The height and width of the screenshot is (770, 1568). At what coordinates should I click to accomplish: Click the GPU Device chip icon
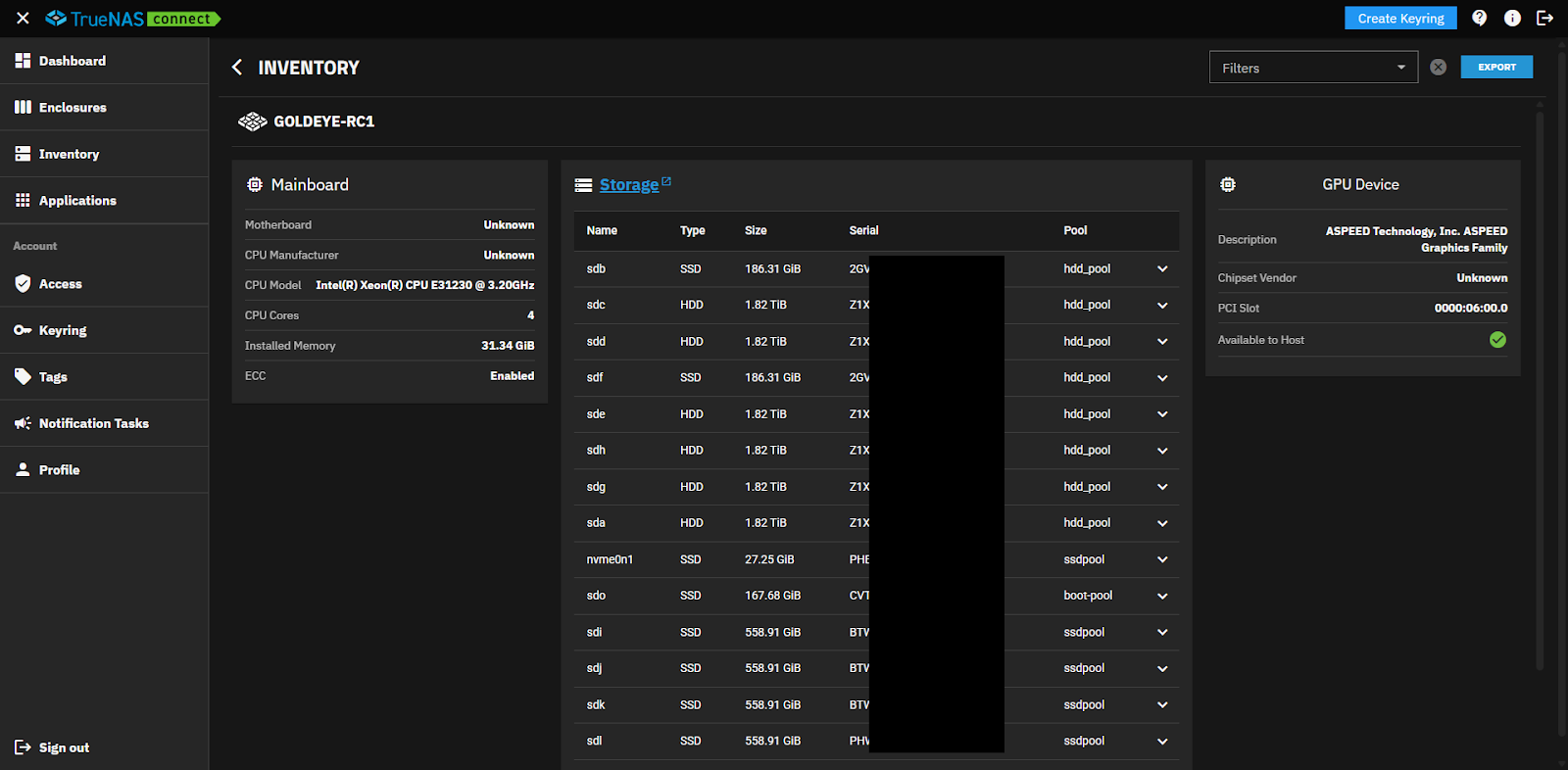coord(1228,184)
